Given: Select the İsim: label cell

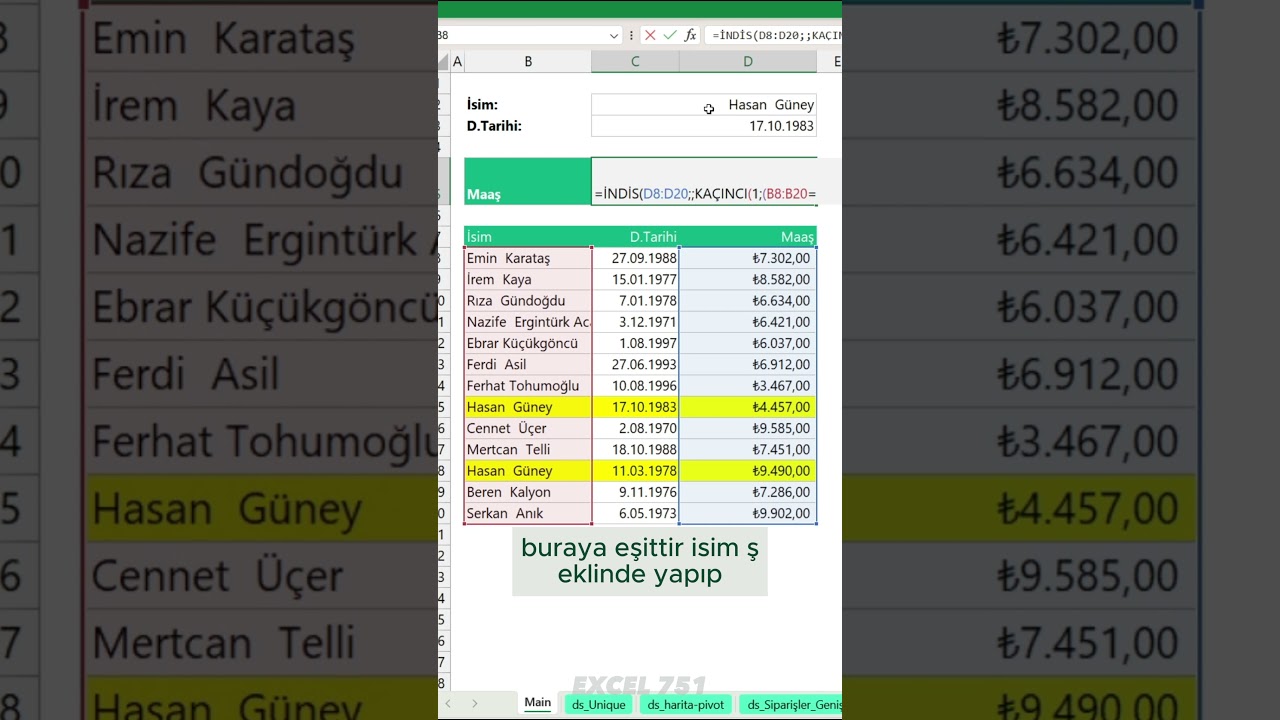Looking at the screenshot, I should [x=528, y=105].
